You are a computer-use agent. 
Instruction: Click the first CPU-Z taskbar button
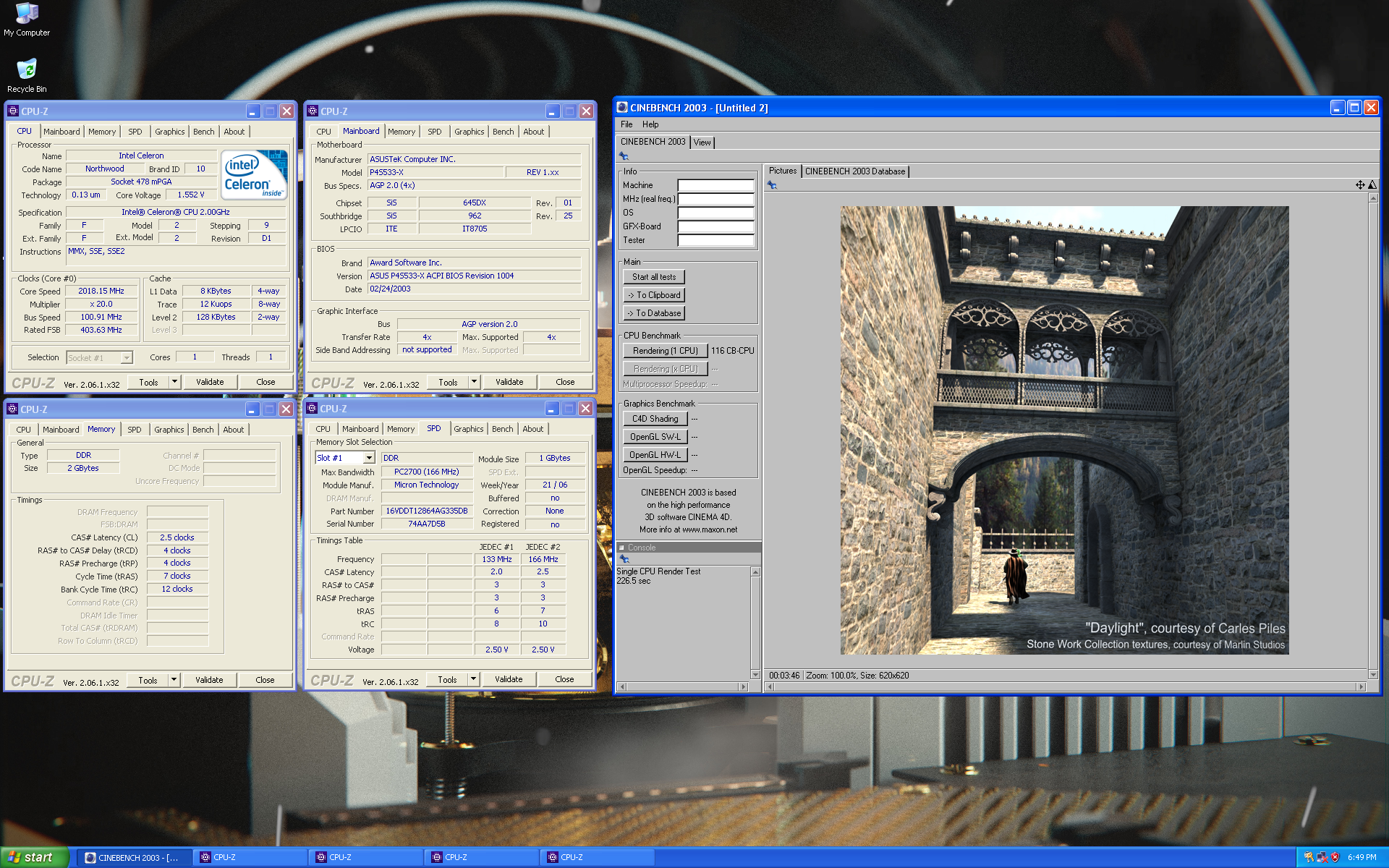[x=250, y=858]
